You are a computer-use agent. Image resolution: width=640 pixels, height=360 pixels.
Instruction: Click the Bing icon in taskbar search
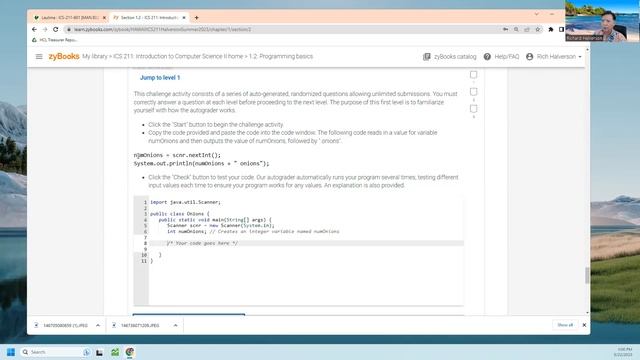click(86, 352)
